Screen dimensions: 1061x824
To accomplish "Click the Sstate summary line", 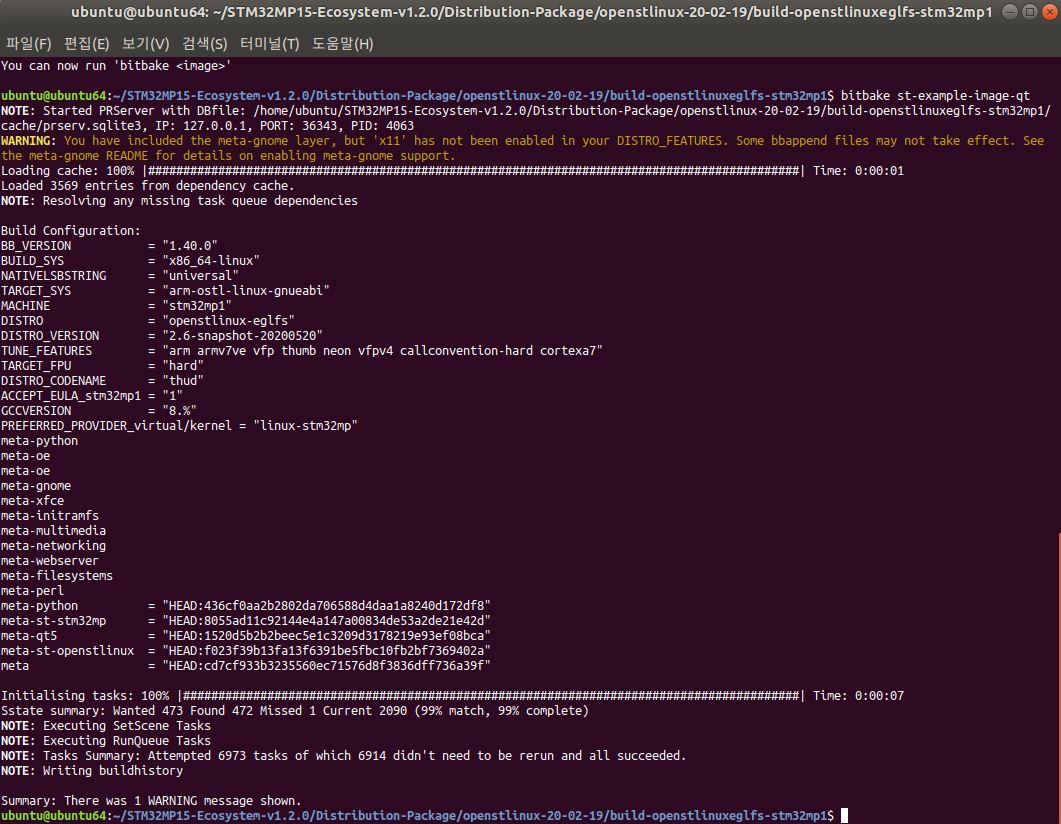I will point(295,710).
